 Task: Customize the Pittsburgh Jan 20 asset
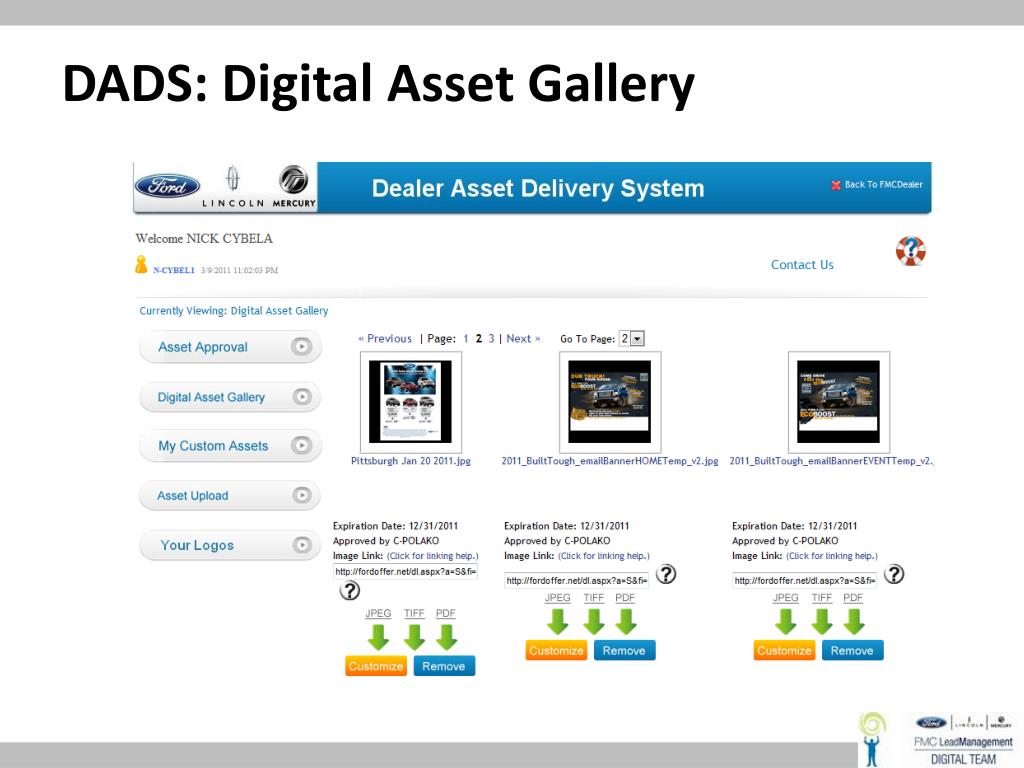click(x=376, y=666)
